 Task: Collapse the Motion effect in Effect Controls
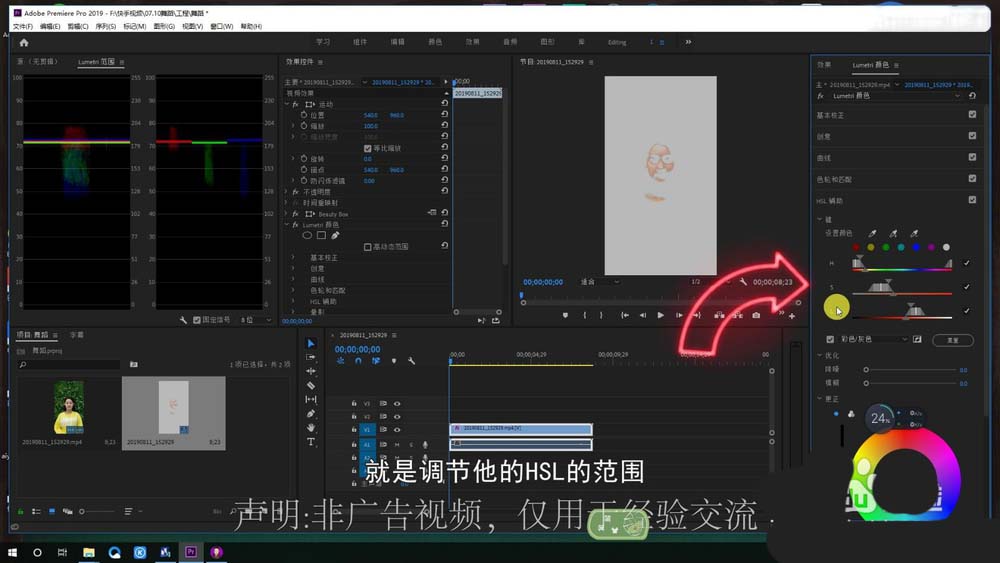point(287,104)
